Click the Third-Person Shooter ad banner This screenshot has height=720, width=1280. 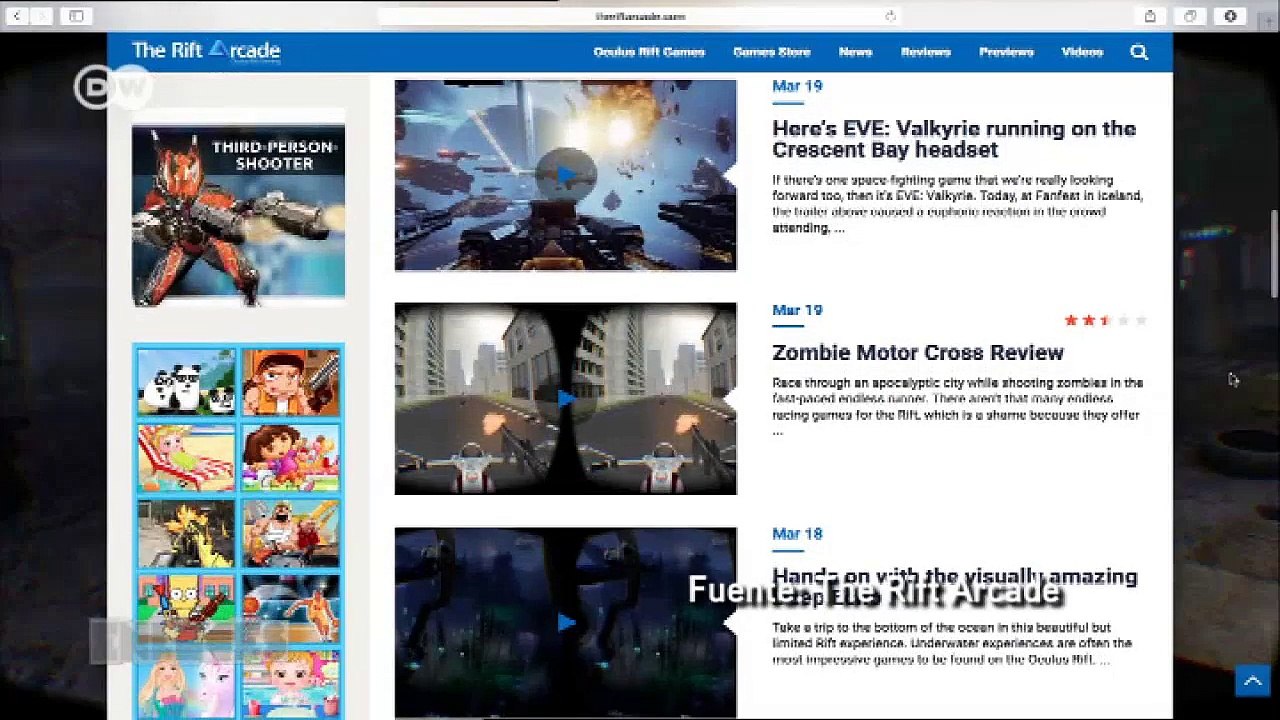(x=239, y=214)
